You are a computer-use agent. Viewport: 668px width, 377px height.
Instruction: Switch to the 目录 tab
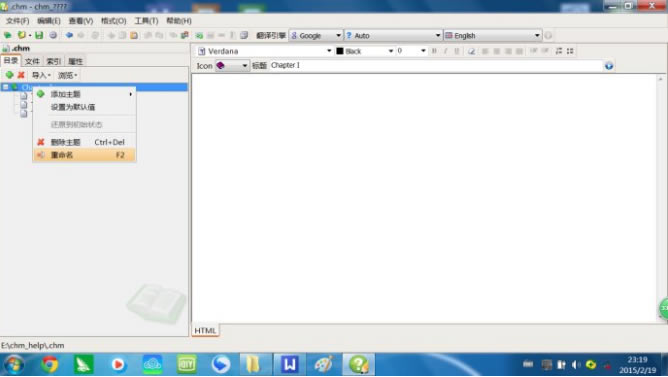[11, 60]
